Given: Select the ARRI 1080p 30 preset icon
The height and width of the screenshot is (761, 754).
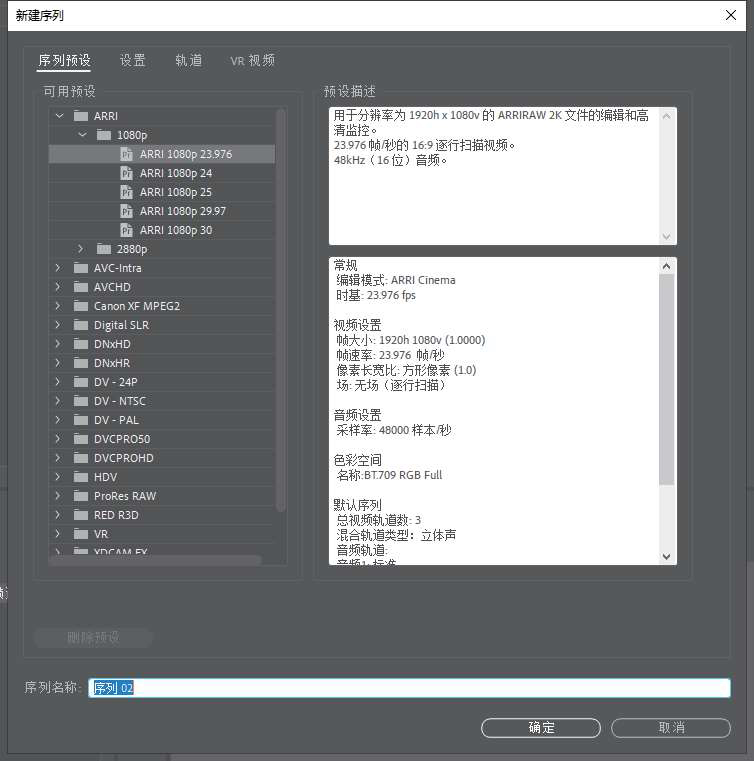Looking at the screenshot, I should (x=126, y=230).
